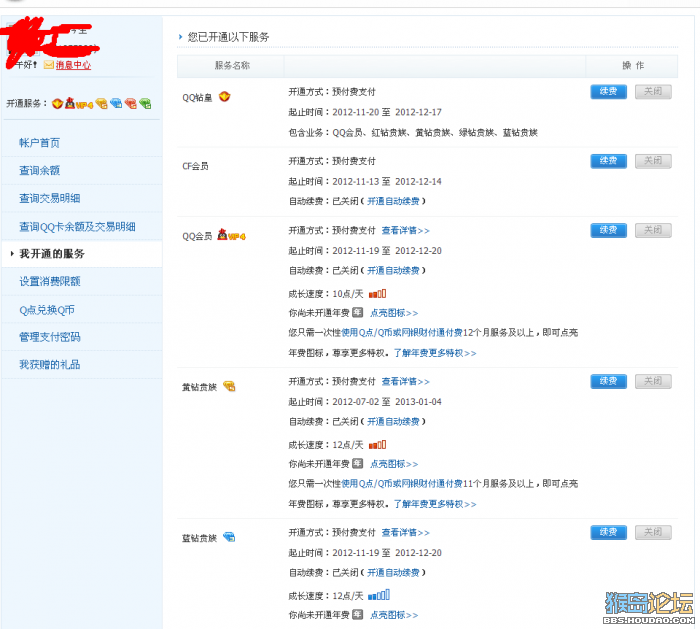The height and width of the screenshot is (629, 700).
Task: Open Q点兑换Q币 in the sidebar
Action: coord(46,310)
